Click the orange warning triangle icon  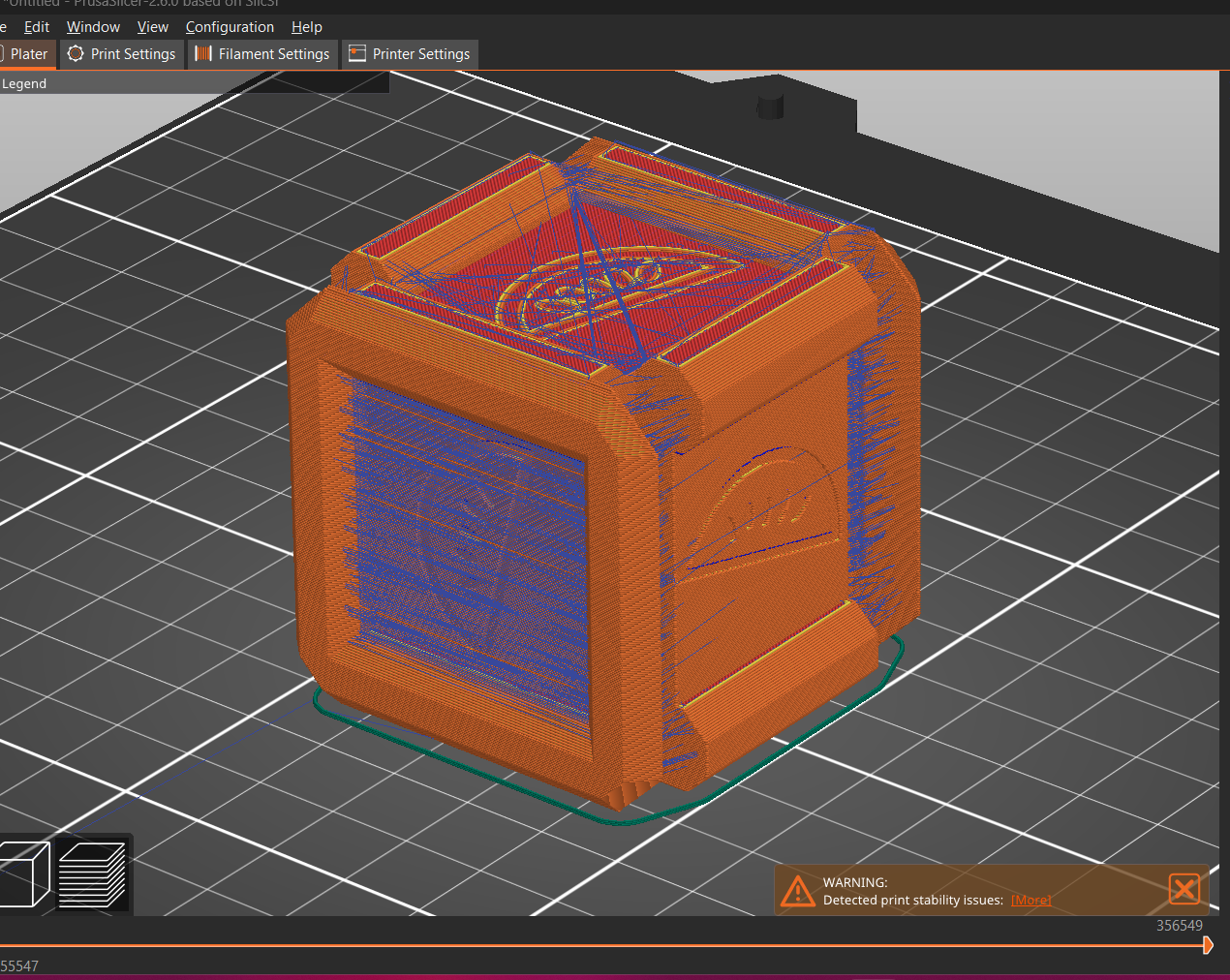click(798, 891)
